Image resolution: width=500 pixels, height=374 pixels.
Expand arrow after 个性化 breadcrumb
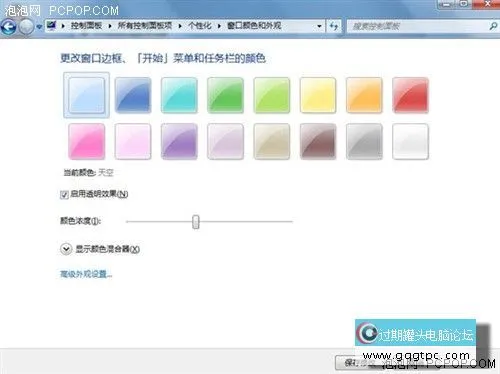click(219, 26)
